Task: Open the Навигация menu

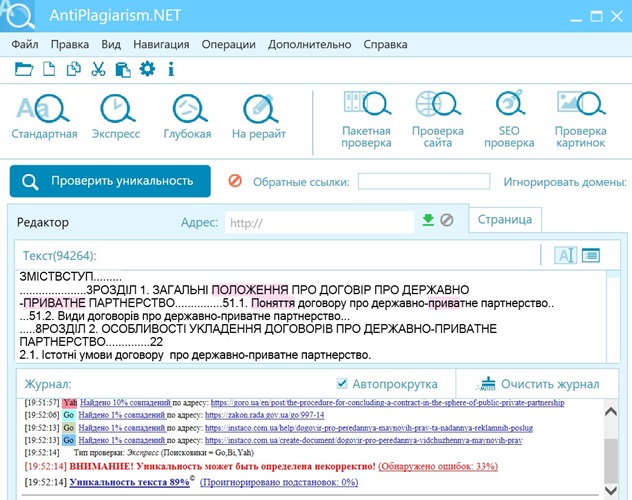Action: 161,44
